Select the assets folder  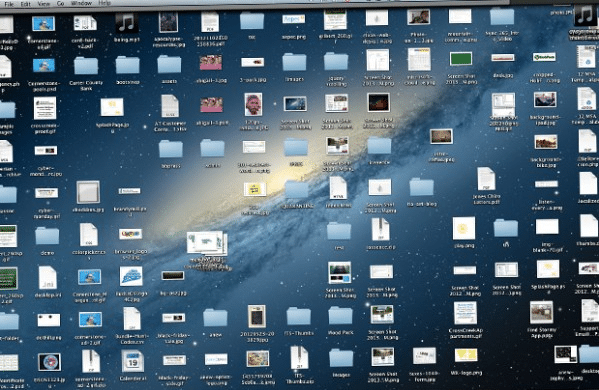pyautogui.click(x=169, y=64)
